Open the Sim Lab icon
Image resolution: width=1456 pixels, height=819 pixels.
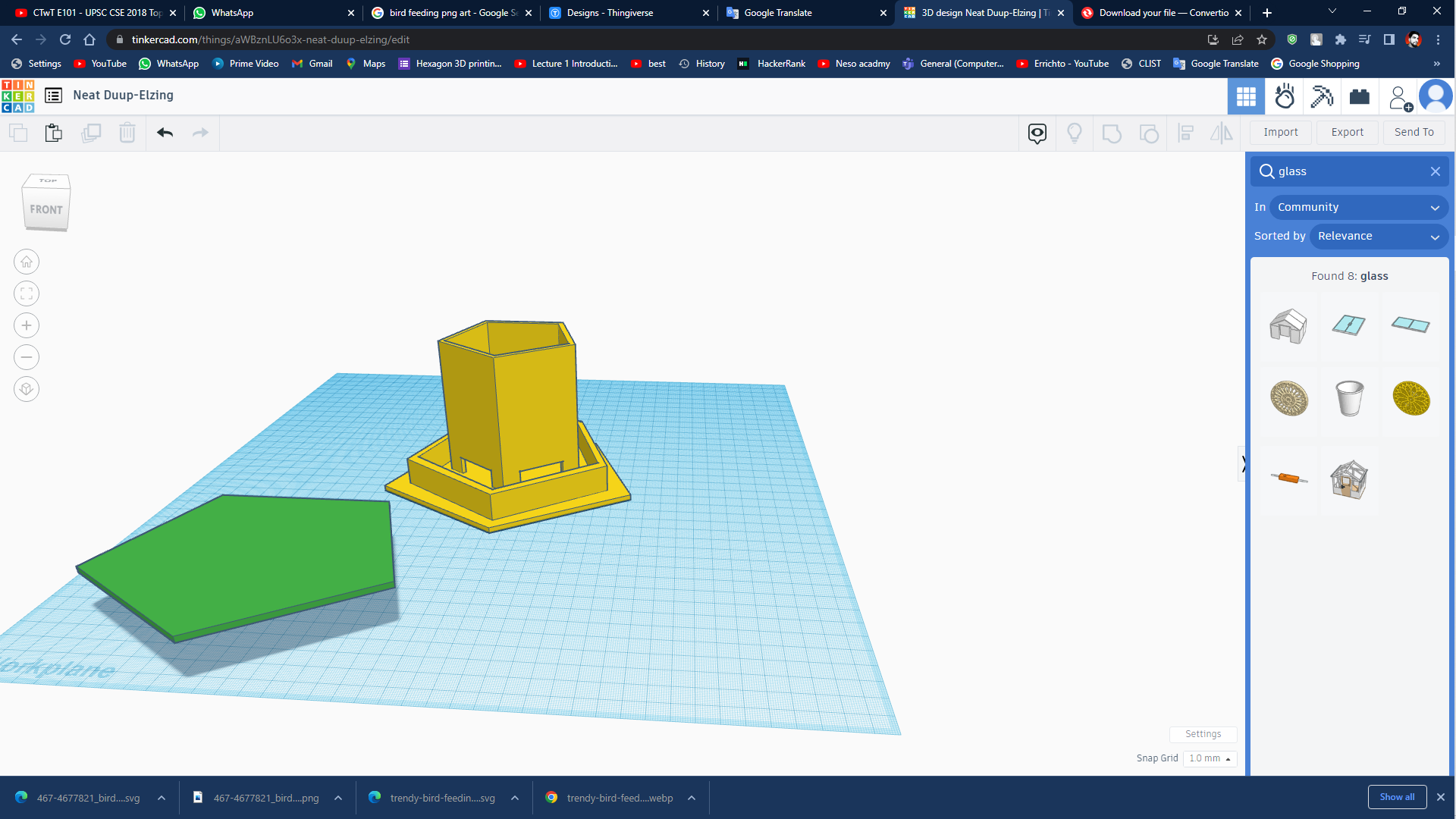(x=1285, y=96)
